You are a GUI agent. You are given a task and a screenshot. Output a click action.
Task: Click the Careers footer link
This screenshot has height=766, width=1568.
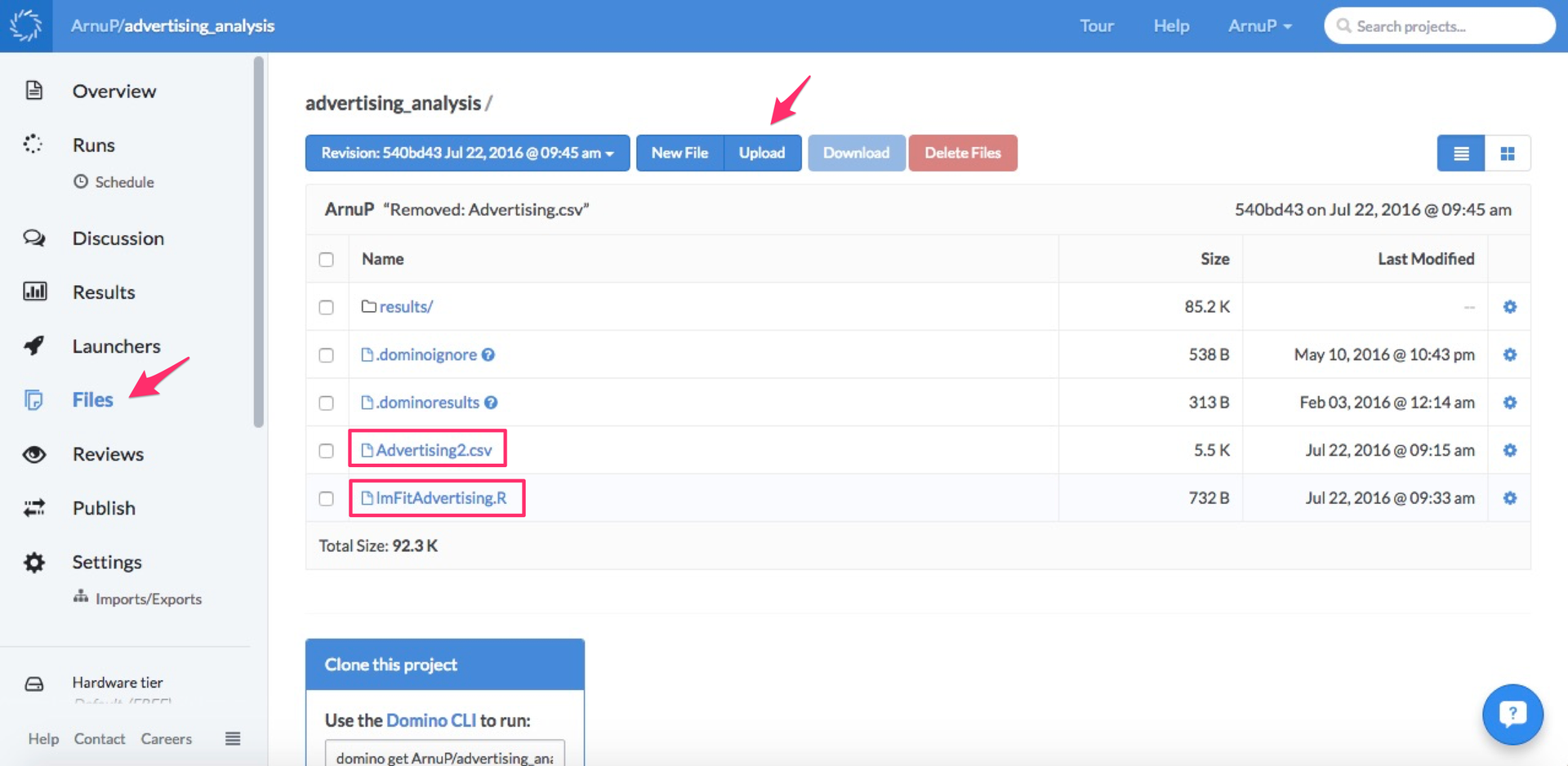(167, 738)
